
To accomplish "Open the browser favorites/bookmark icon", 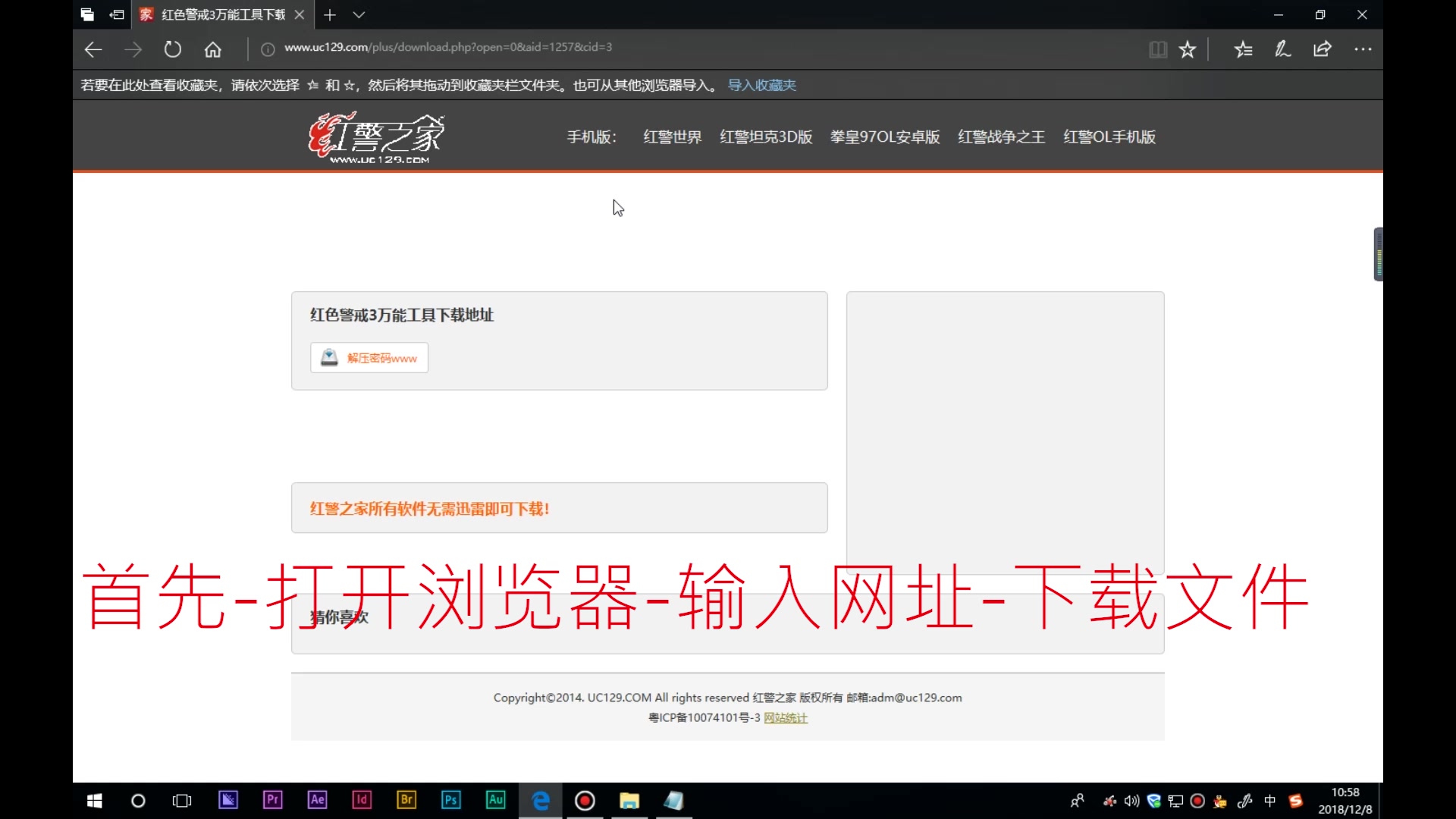I will 1188,48.
